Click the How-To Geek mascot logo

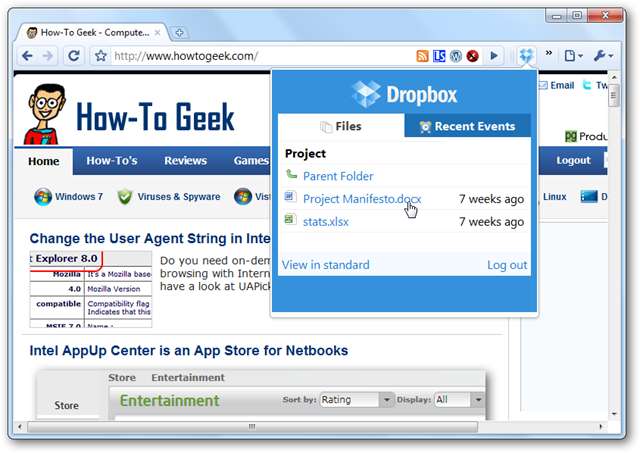click(x=45, y=114)
